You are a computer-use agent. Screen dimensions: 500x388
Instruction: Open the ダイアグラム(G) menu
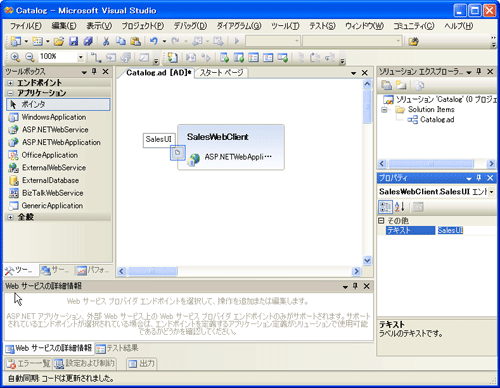pyautogui.click(x=239, y=26)
